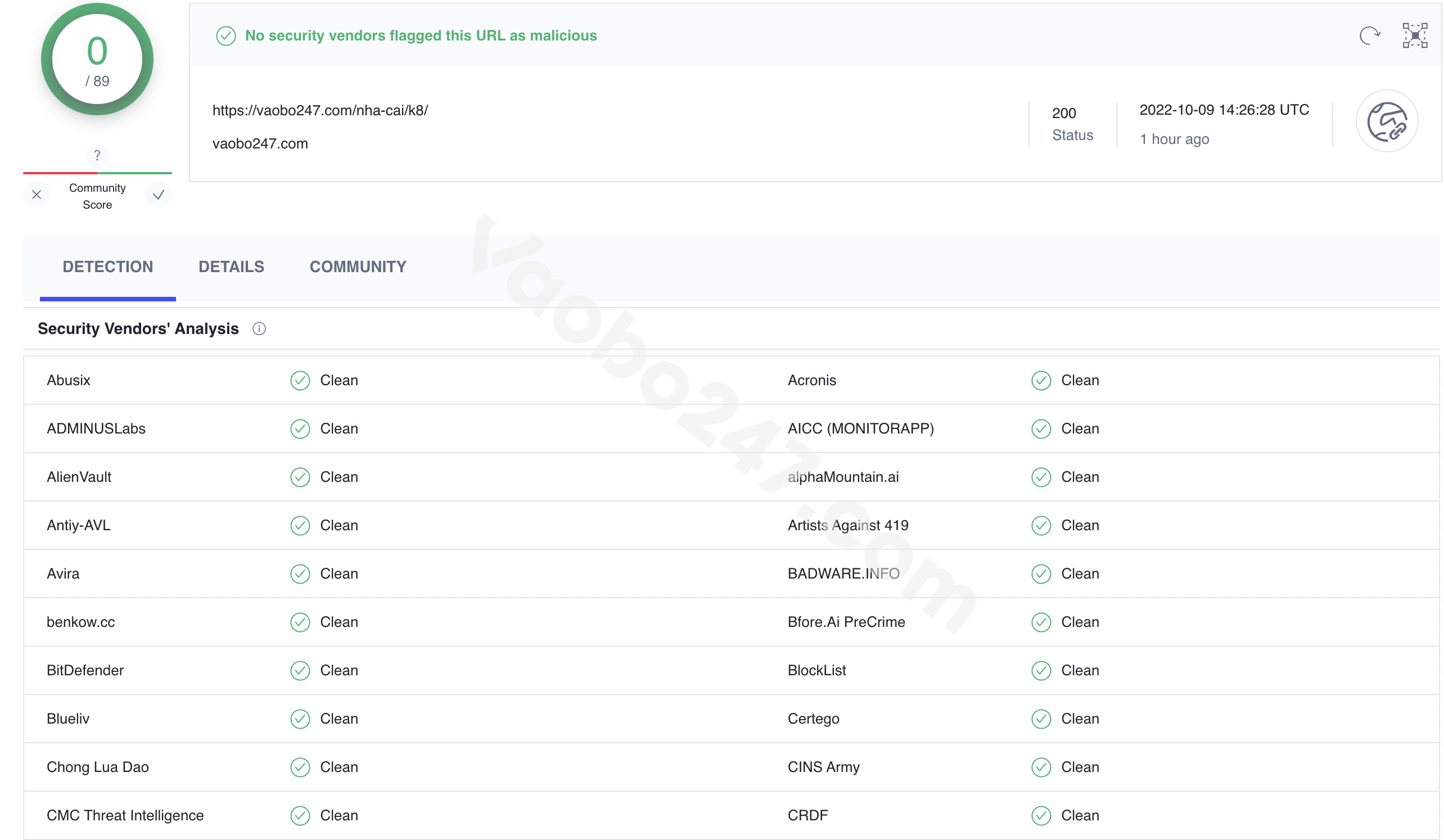The width and height of the screenshot is (1444, 840).
Task: Click the Antiy-AVL clean checkmark icon
Action: click(300, 526)
